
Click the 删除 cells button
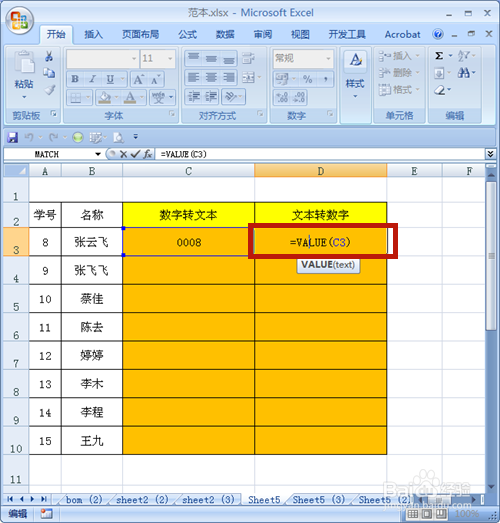(x=399, y=72)
